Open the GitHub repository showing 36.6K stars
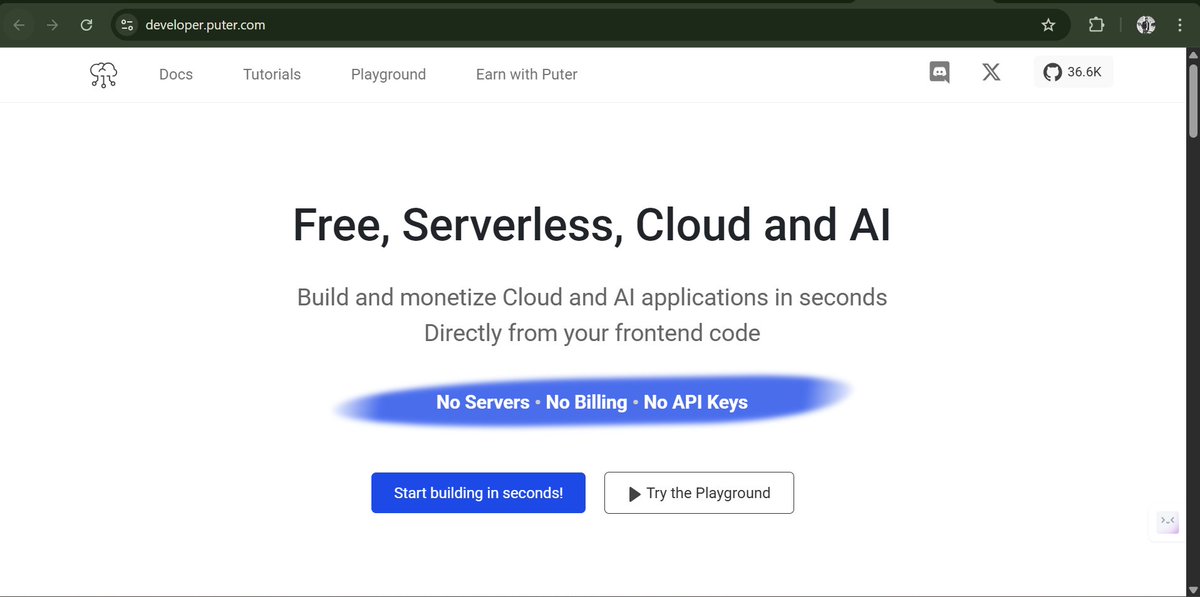This screenshot has height=597, width=1200. click(1072, 71)
